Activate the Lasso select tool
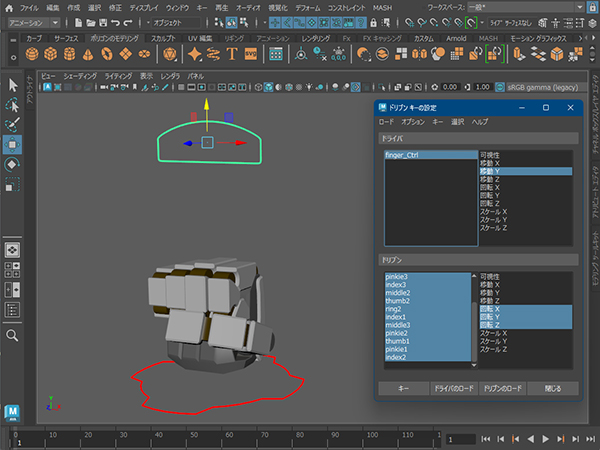Image resolution: width=600 pixels, height=450 pixels. [x=14, y=104]
